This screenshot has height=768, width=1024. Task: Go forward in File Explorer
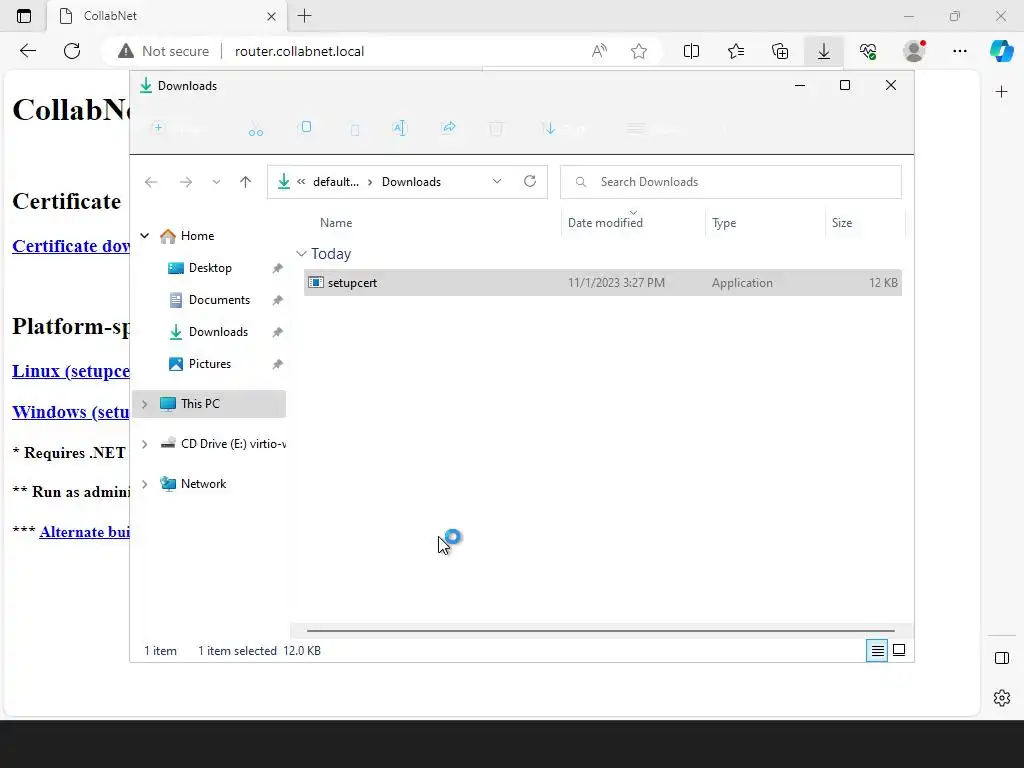pos(186,182)
